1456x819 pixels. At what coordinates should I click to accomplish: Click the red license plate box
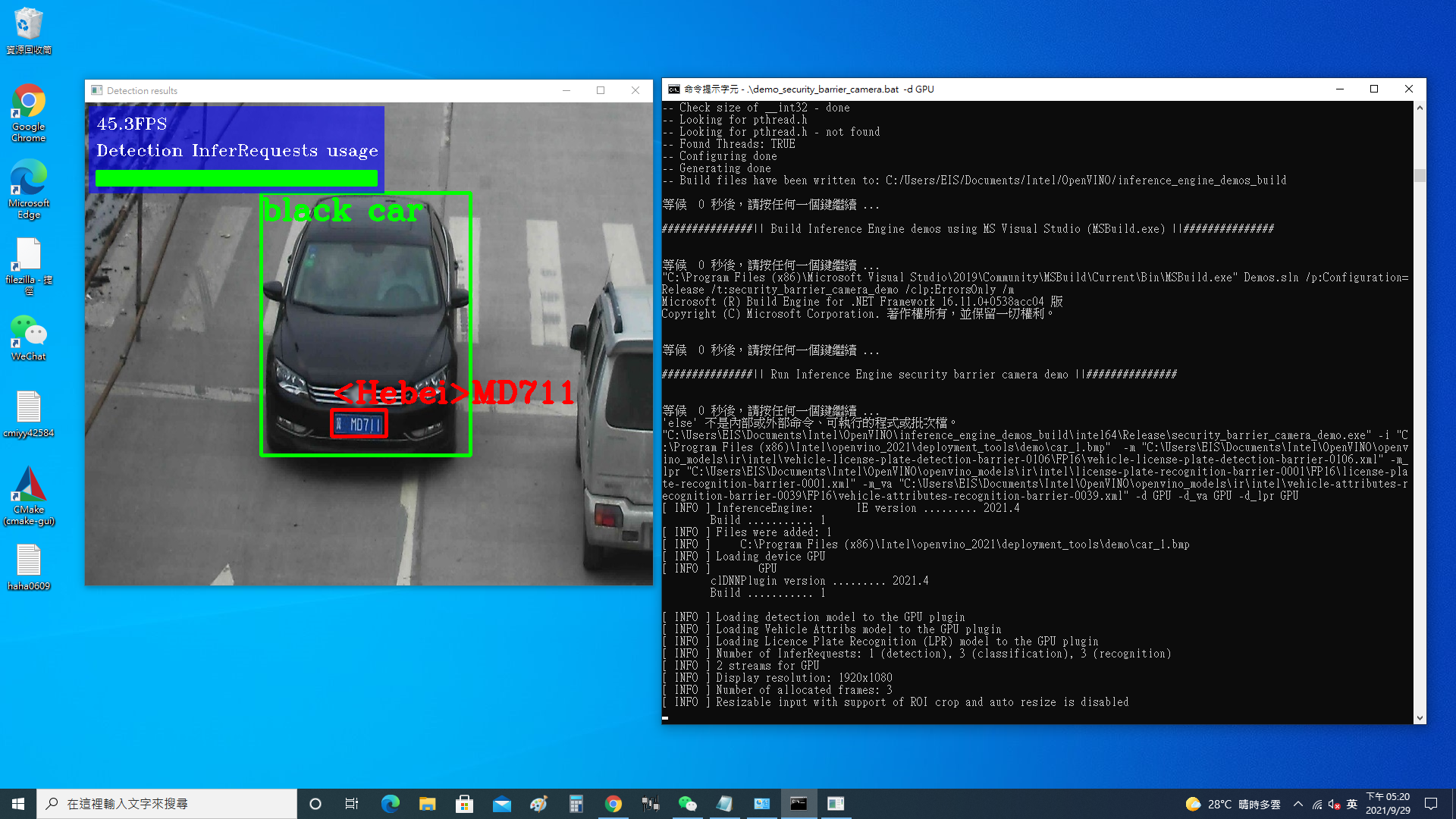point(359,424)
